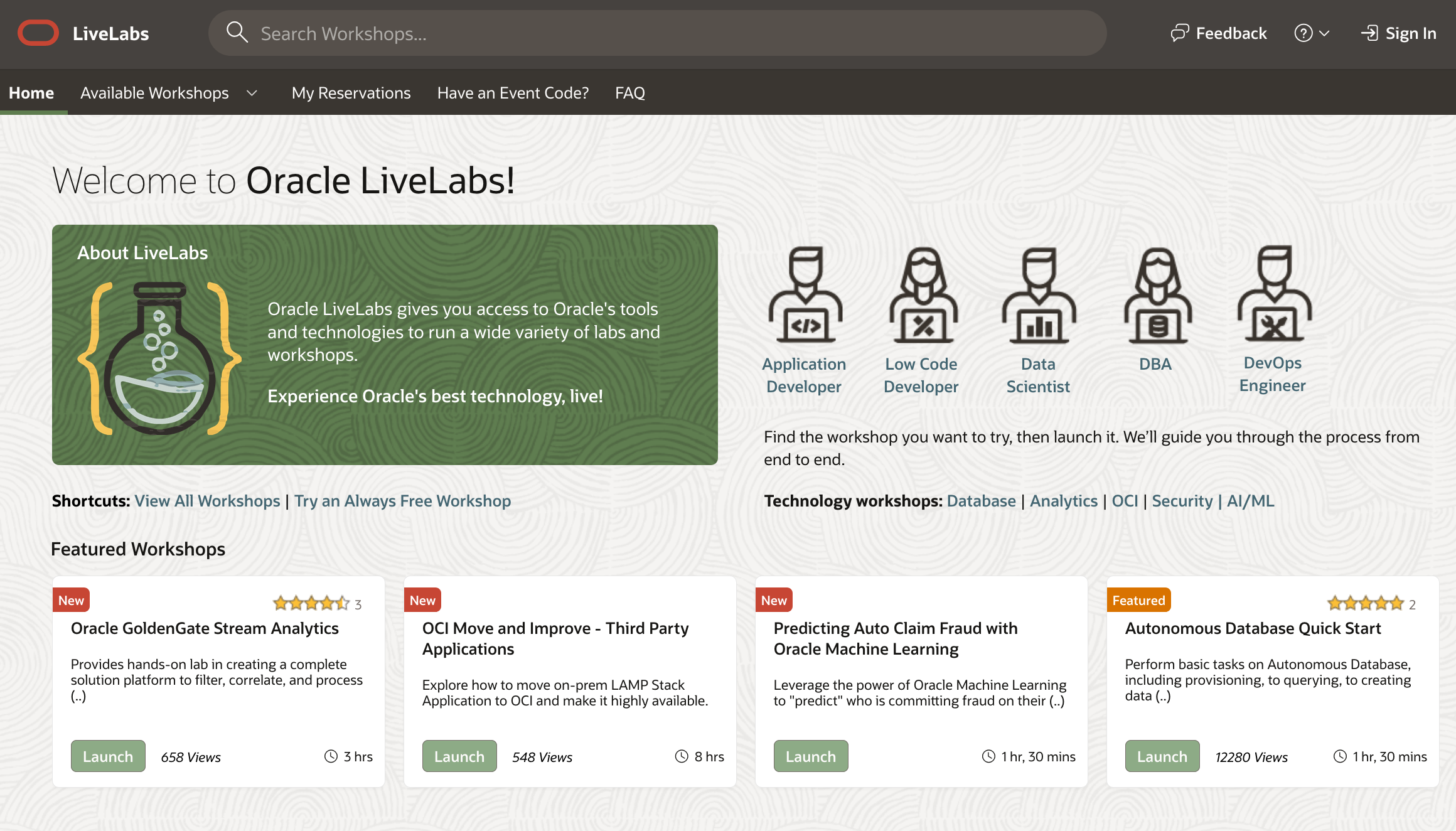Choose the Data Scientist persona icon

[1039, 294]
